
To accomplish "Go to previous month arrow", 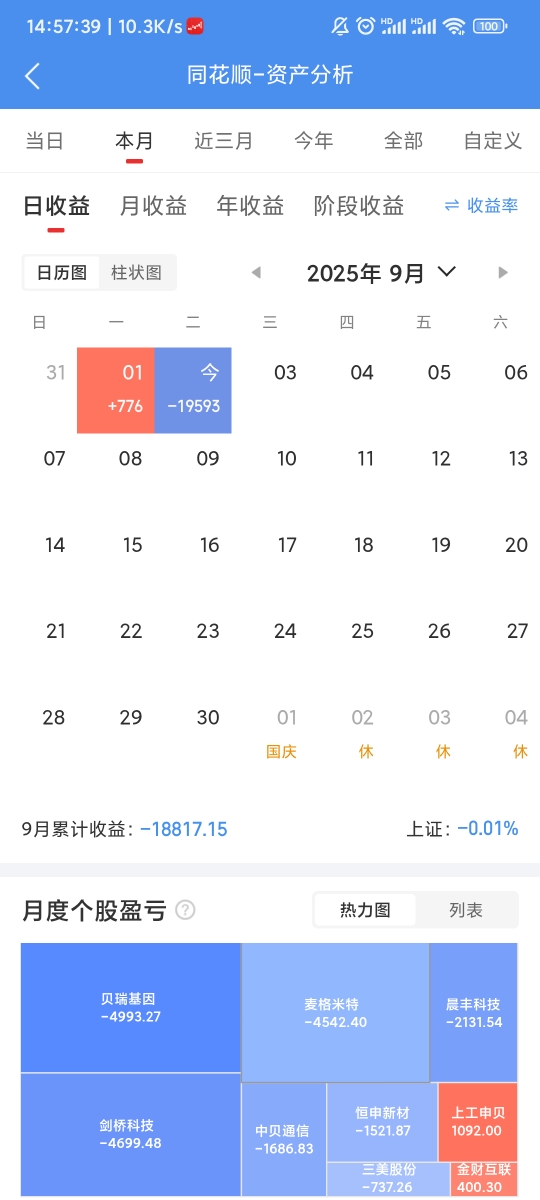I will pos(256,272).
